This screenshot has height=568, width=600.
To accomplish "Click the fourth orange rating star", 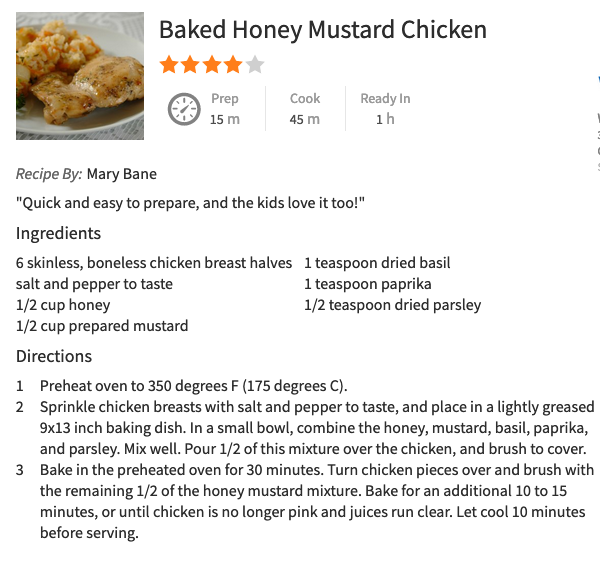I will [233, 64].
